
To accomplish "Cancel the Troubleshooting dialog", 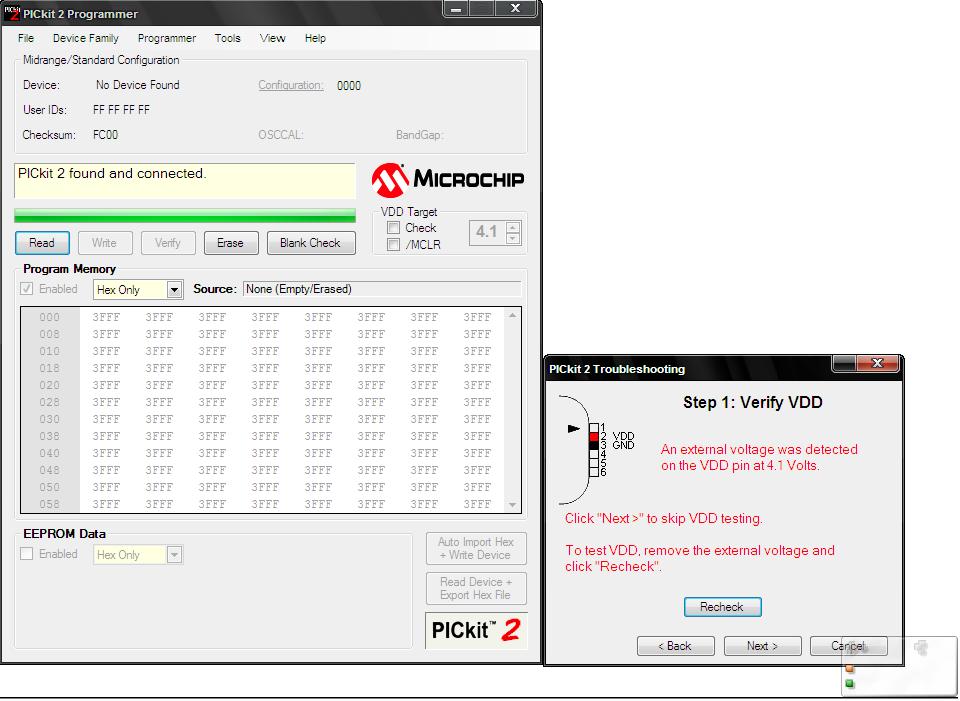I will click(848, 646).
